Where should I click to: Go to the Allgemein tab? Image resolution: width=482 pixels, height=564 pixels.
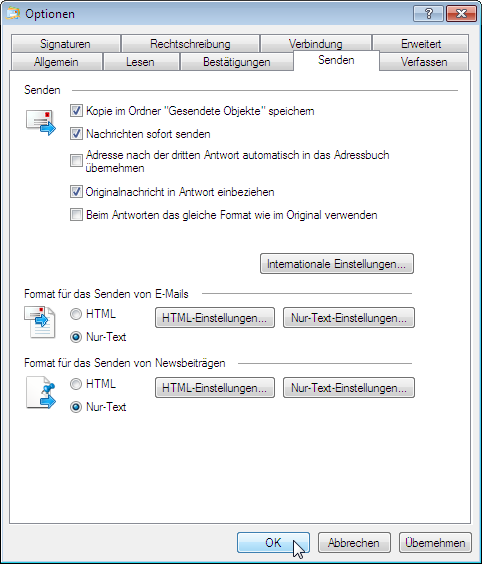tap(56, 62)
